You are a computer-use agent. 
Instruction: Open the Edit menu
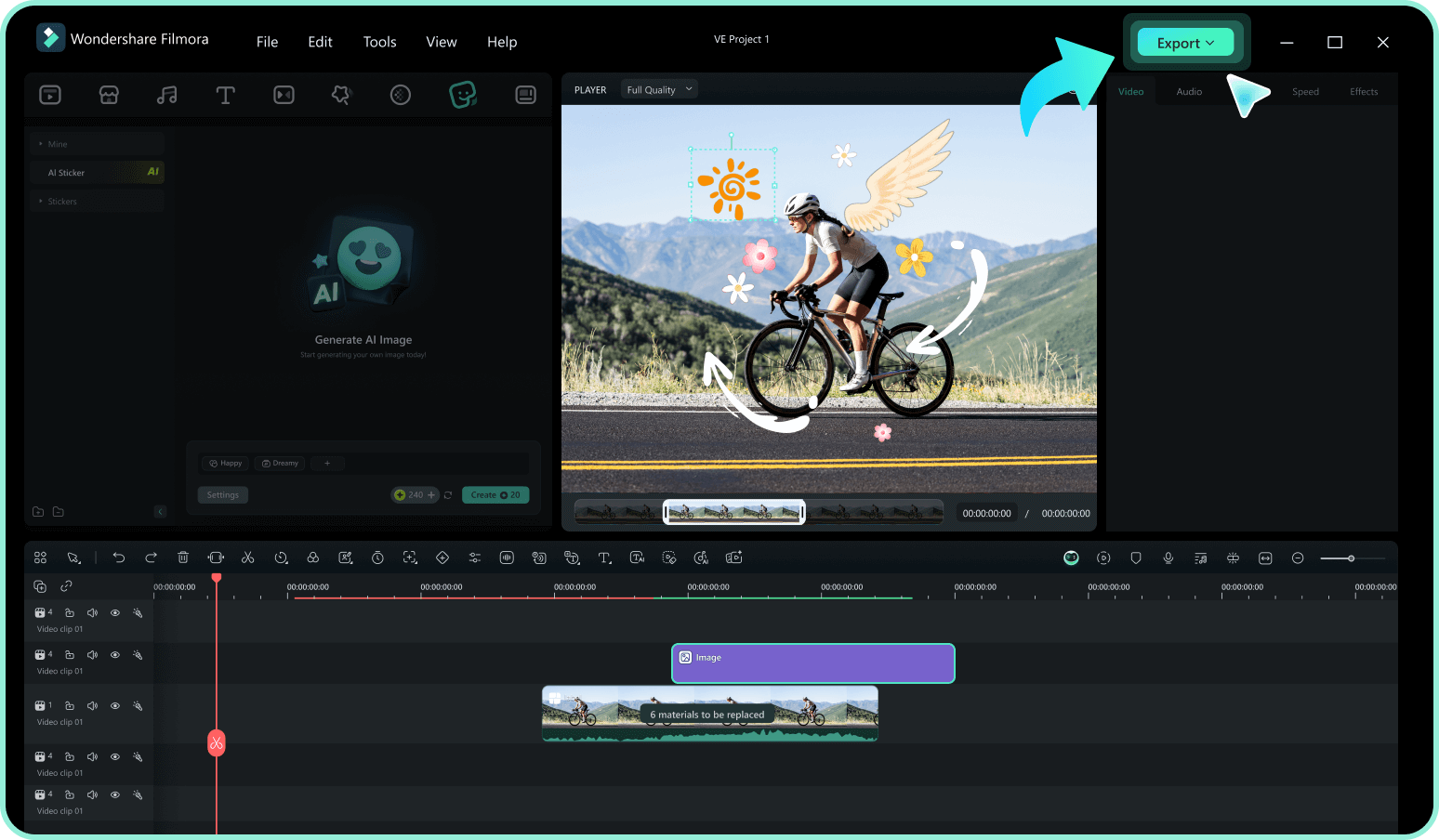320,42
